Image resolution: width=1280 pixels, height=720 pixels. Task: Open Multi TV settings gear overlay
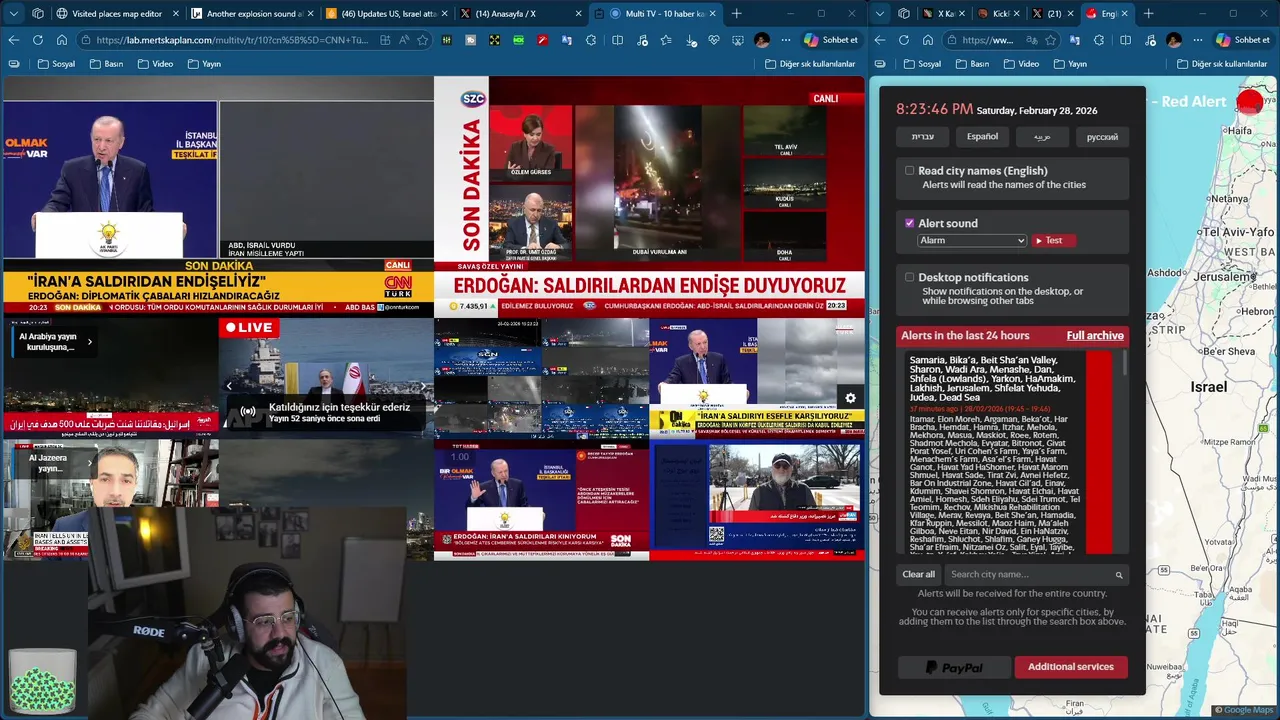click(x=850, y=398)
